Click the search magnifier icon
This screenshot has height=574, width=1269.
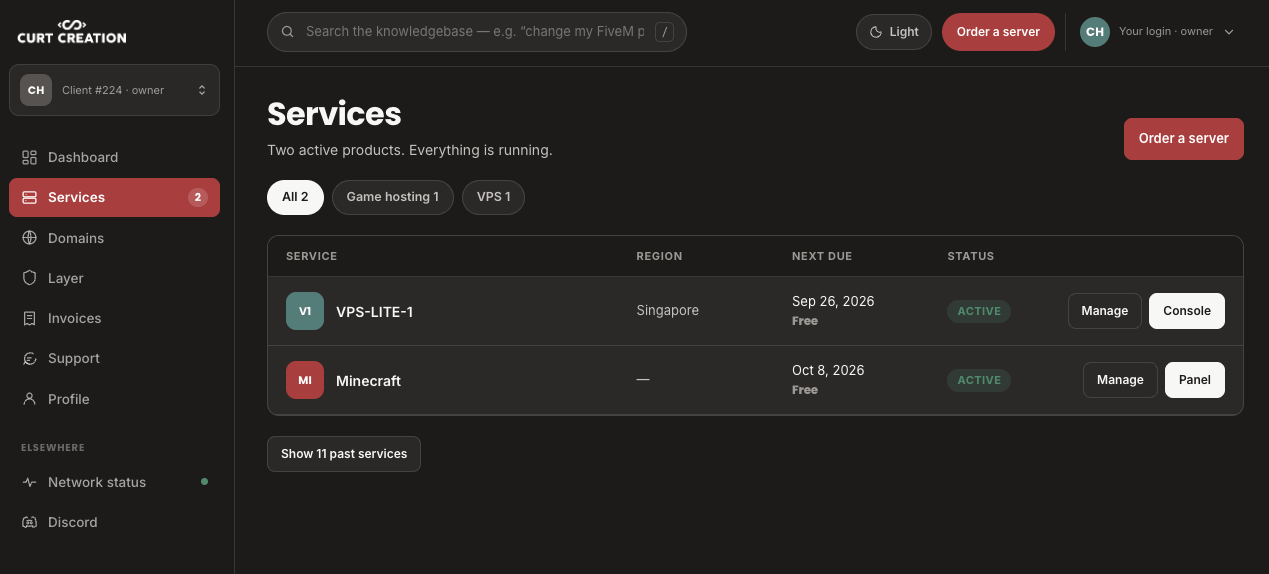[x=288, y=32]
